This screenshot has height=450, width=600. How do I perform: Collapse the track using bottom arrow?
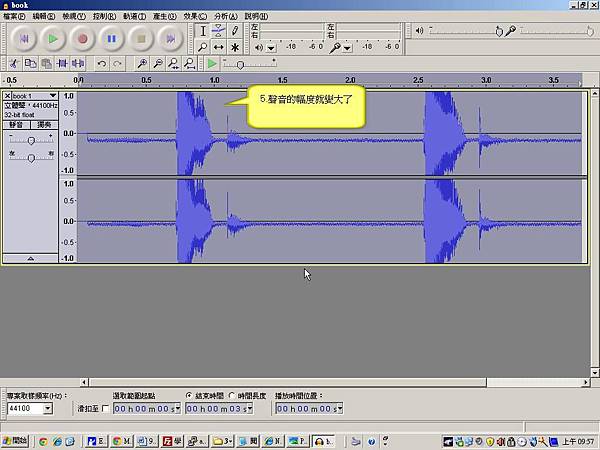30,258
